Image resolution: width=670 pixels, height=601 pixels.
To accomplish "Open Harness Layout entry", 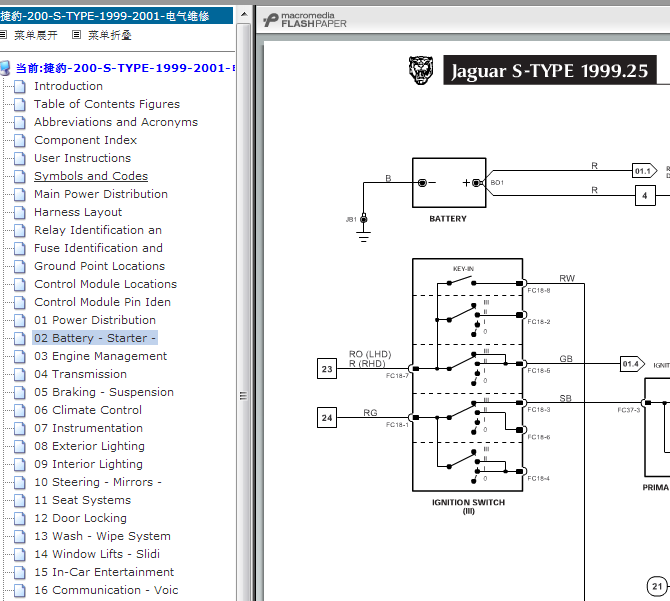I will [78, 212].
